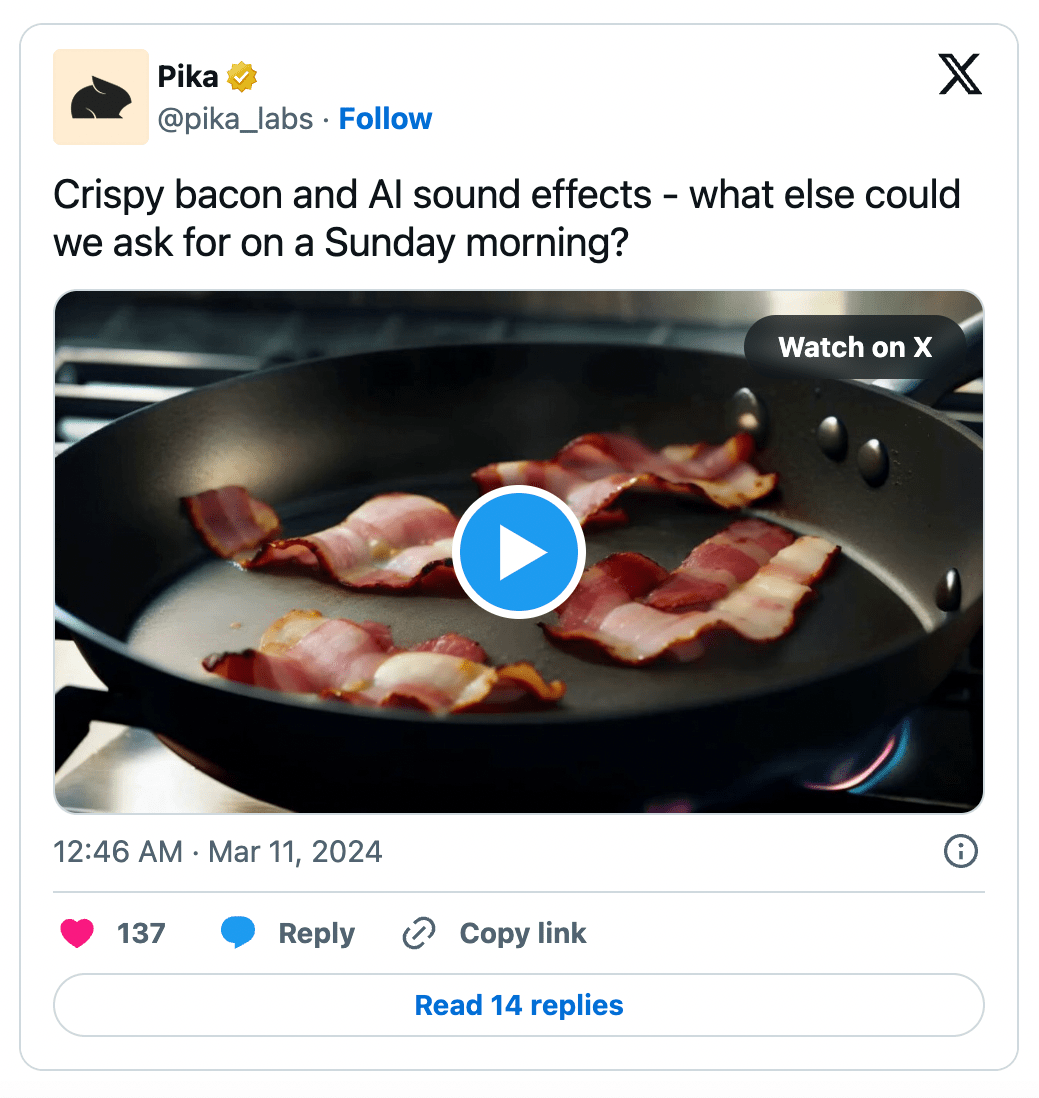Open the info icon beside the timestamp
Image resolution: width=1039 pixels, height=1098 pixels.
tap(960, 851)
